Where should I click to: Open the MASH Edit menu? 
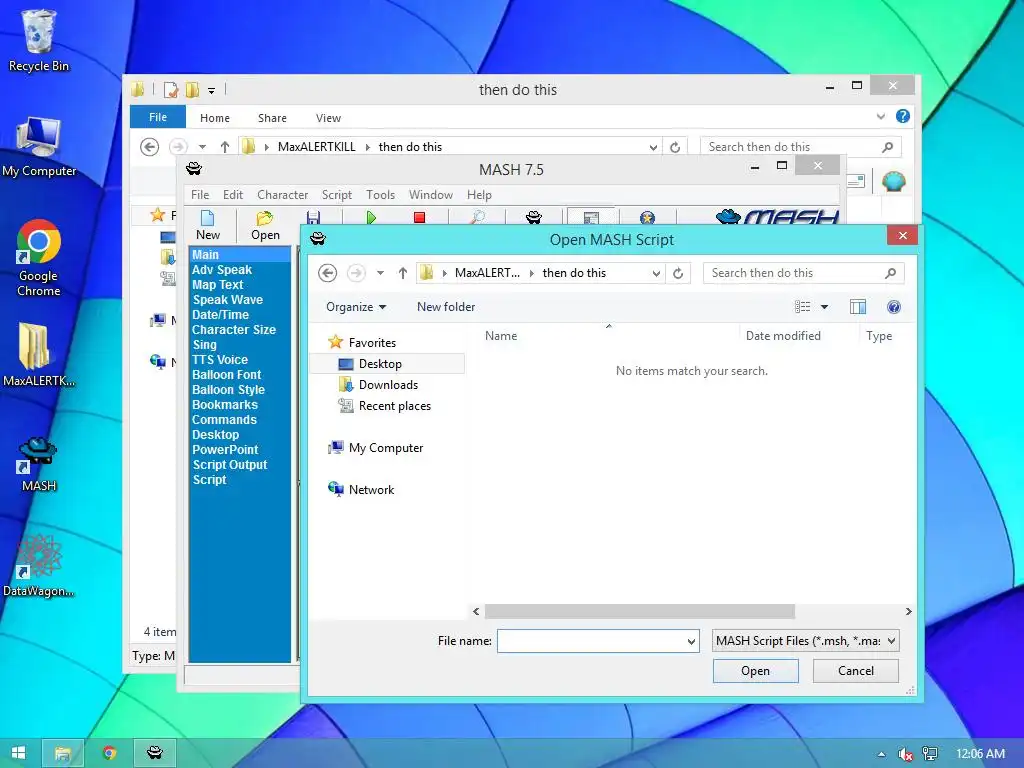tap(232, 195)
